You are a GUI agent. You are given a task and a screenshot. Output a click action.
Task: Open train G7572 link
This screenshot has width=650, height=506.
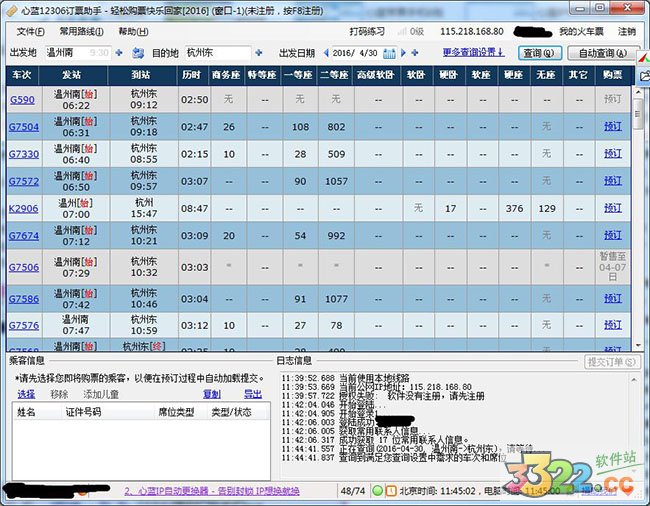click(x=24, y=182)
